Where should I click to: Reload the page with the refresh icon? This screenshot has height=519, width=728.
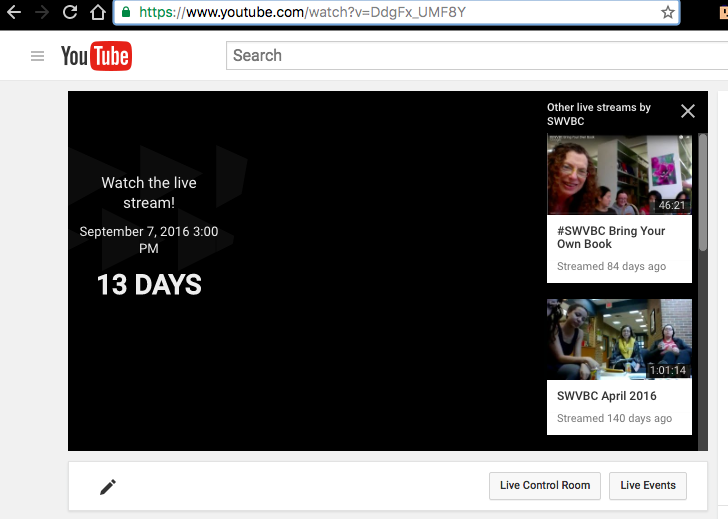(x=70, y=12)
